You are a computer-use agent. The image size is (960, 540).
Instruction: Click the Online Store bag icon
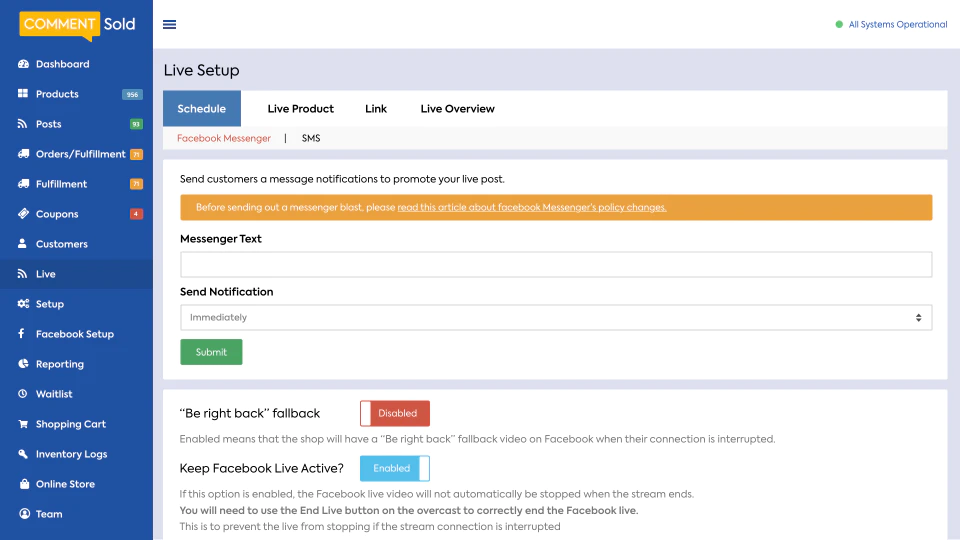(x=24, y=484)
